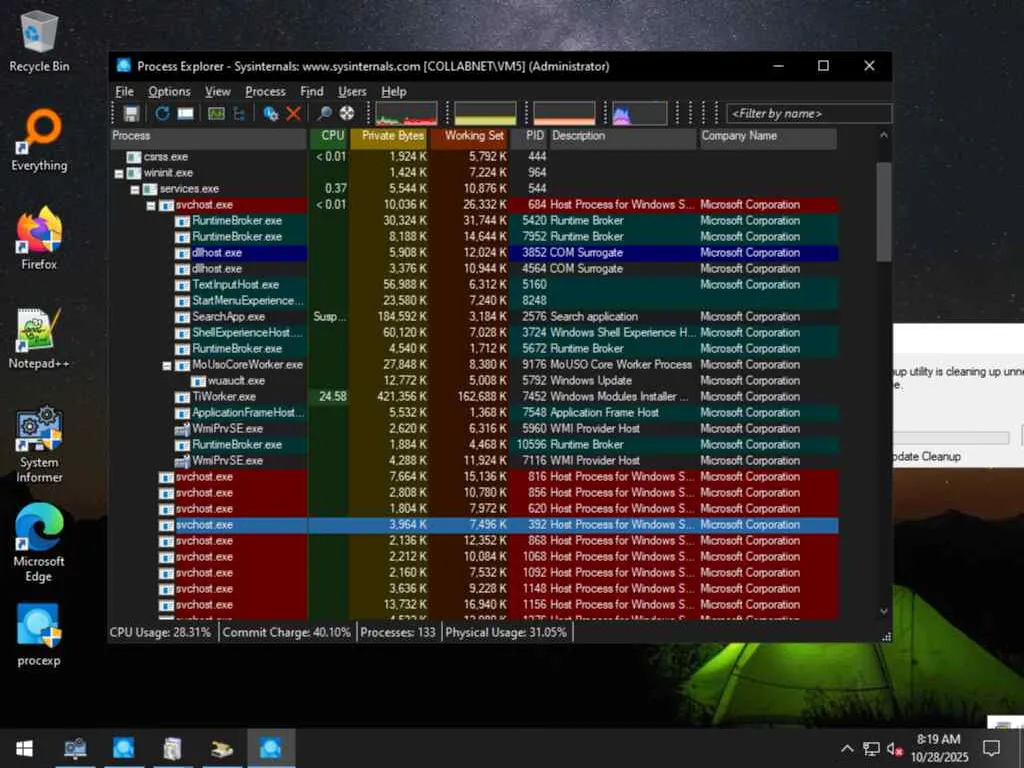1024x768 pixels.
Task: Sort by Working Set column header
Action: (469, 136)
